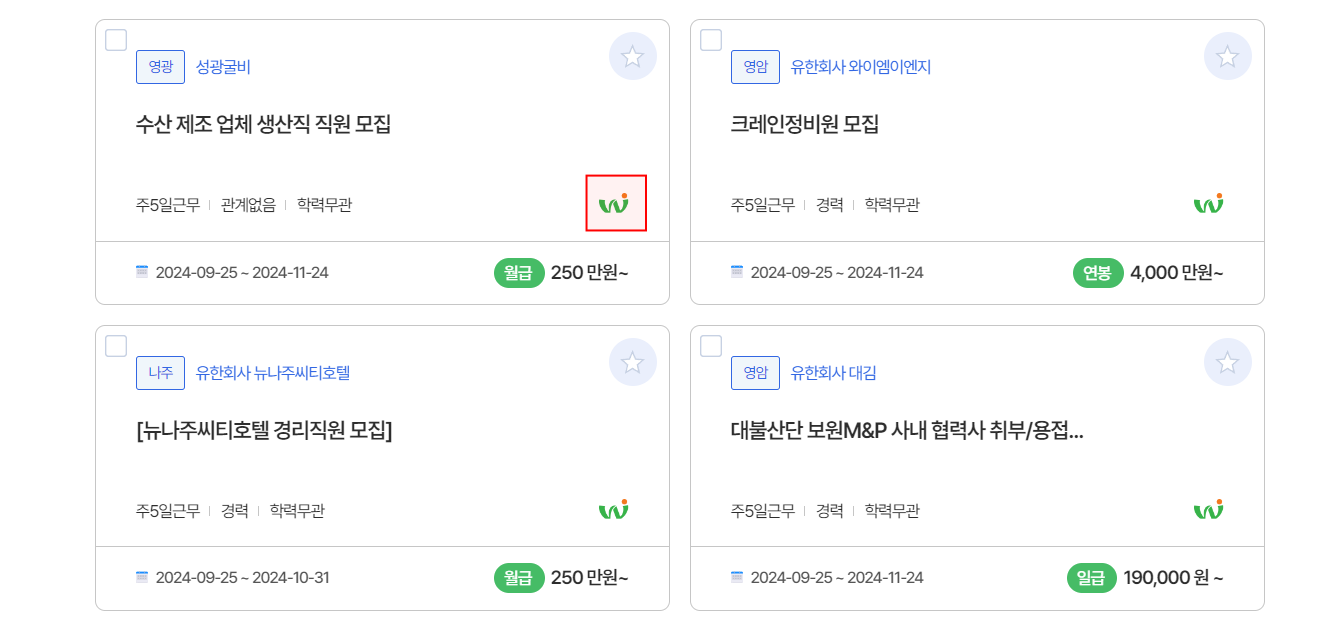
Task: Click the Worknet logo in 크레인정비원 card
Action: pos(1209,203)
